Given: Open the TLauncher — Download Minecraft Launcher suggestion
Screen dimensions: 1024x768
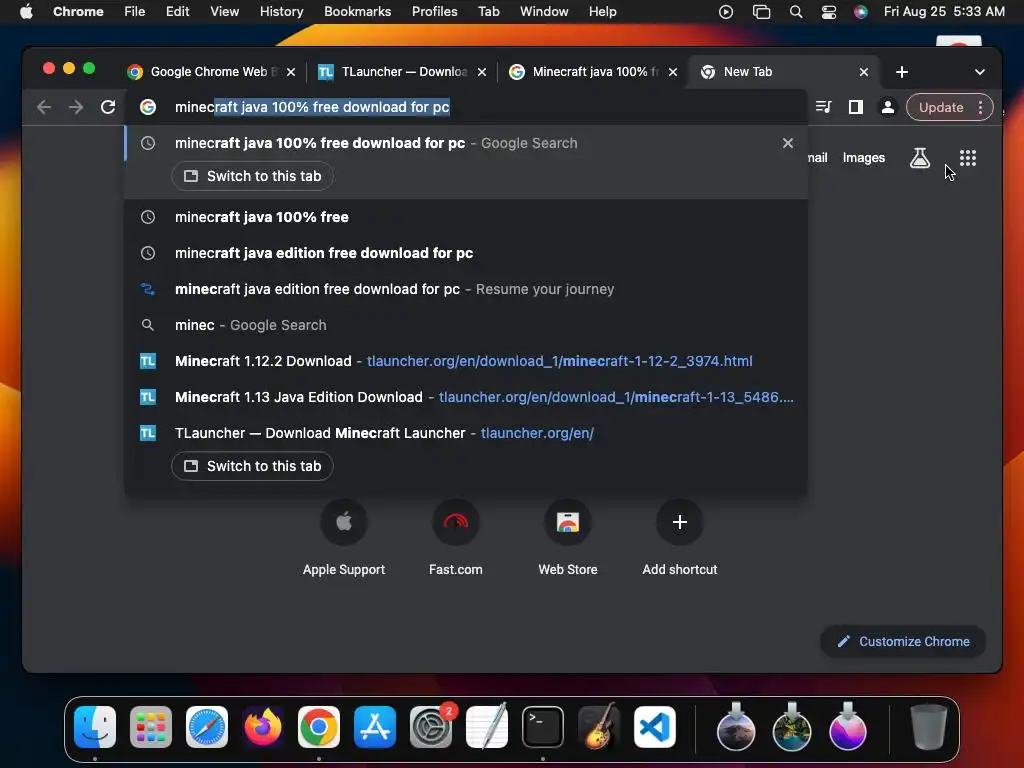Looking at the screenshot, I should 466,432.
